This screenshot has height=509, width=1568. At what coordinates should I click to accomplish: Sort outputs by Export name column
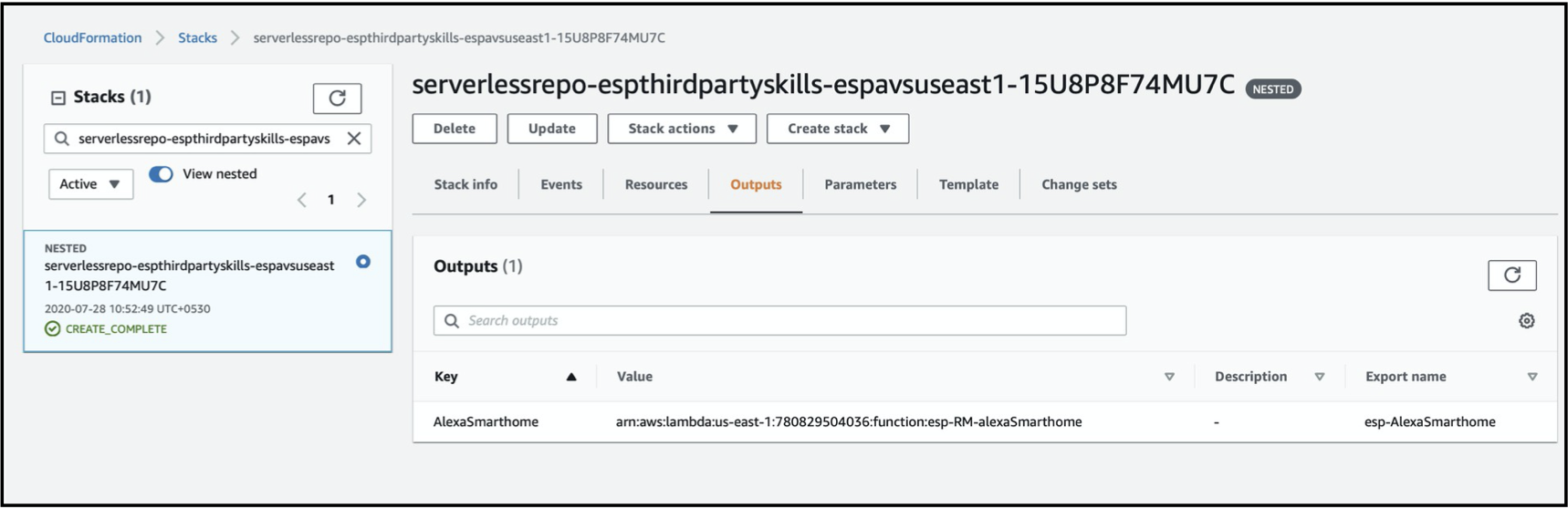(x=1531, y=377)
